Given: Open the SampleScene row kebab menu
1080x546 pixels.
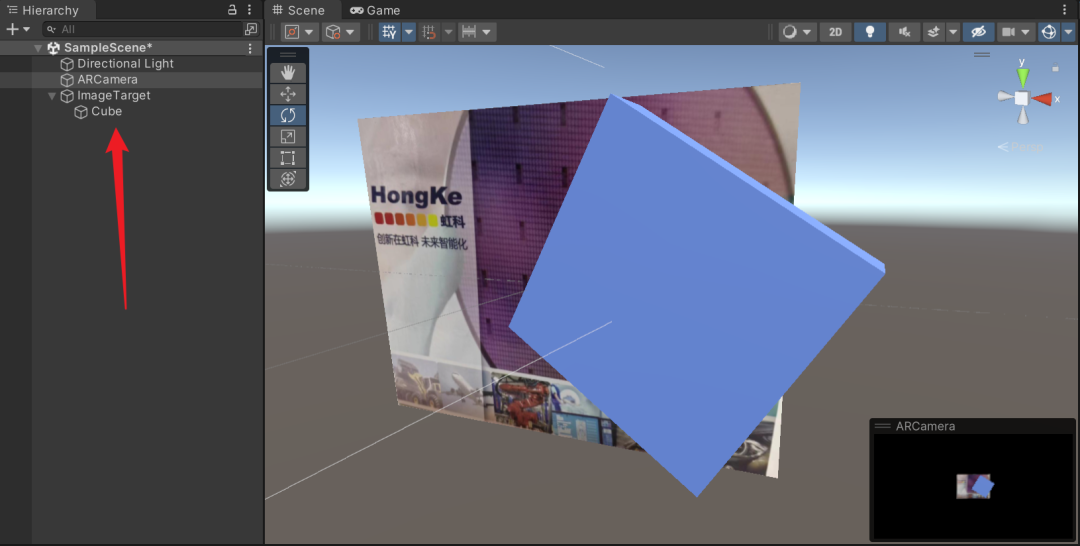Looking at the screenshot, I should click(x=250, y=48).
